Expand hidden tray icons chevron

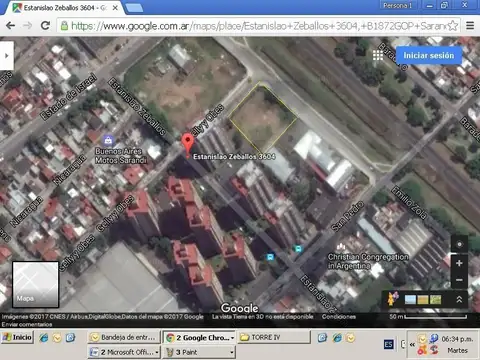coord(412,344)
